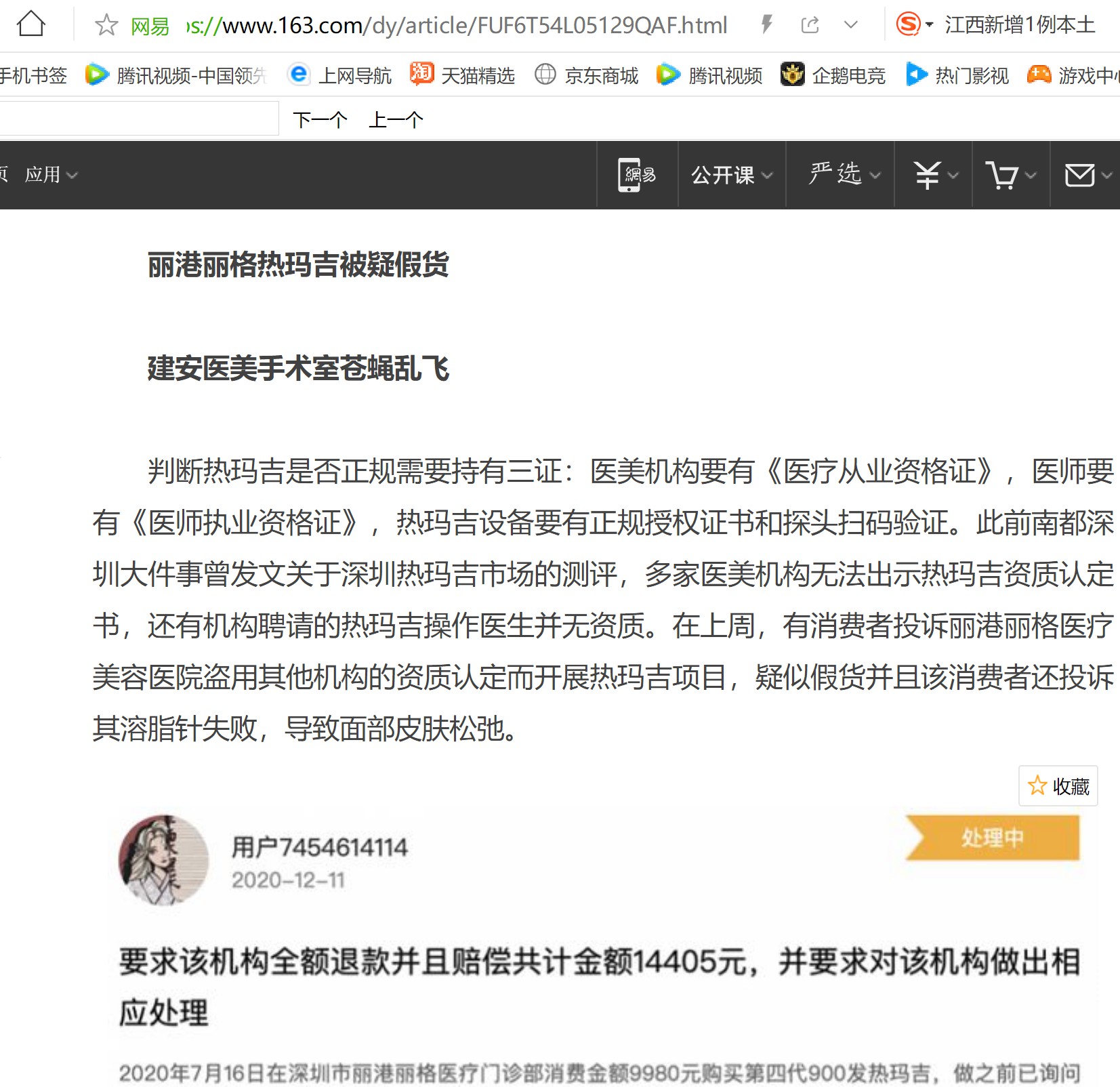1120x1087 pixels.
Task: Open the yen payment icon menu
Action: coord(935,175)
